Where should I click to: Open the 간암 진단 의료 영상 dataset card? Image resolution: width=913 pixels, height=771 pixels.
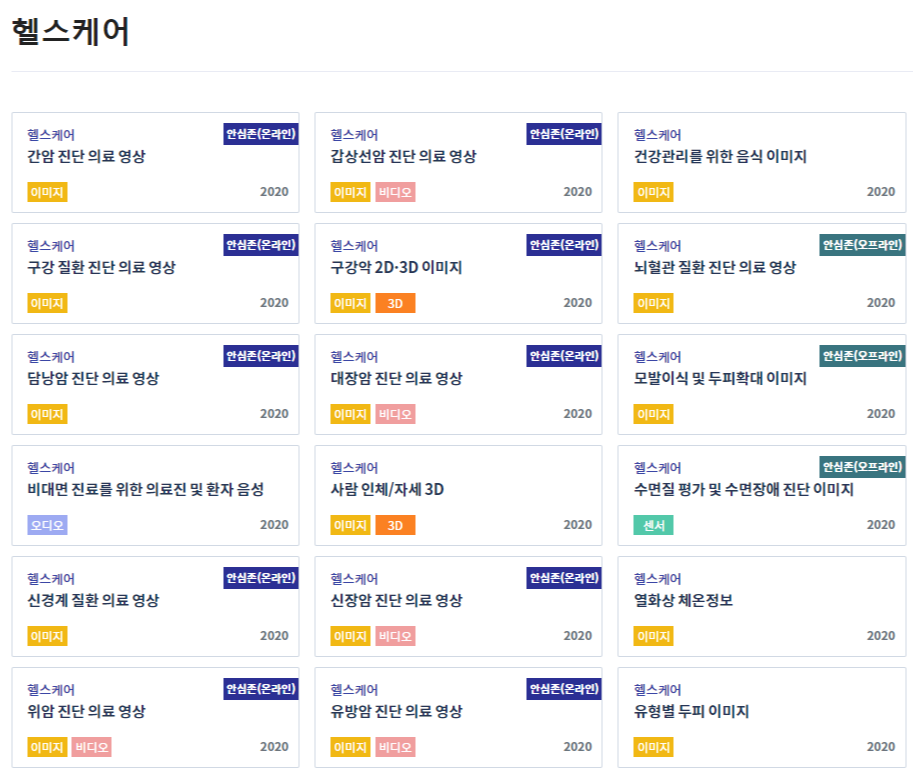point(155,162)
